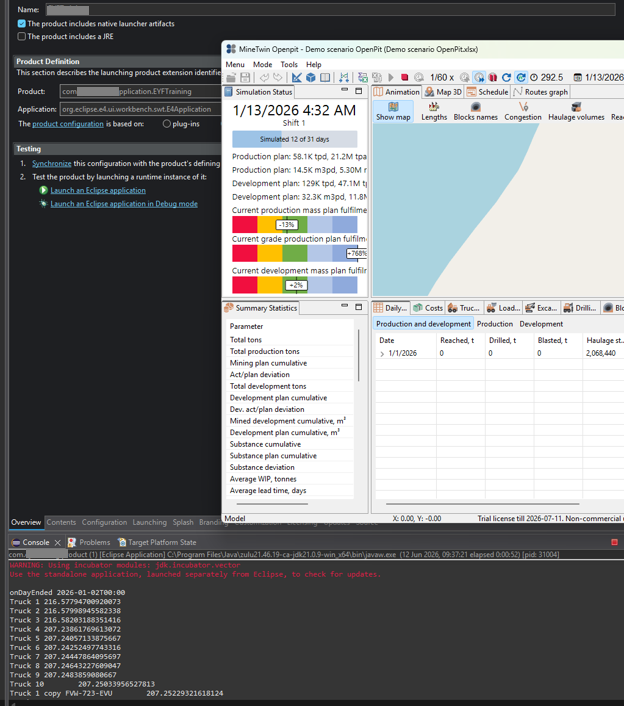Click the split panel layout icon

(x=325, y=77)
